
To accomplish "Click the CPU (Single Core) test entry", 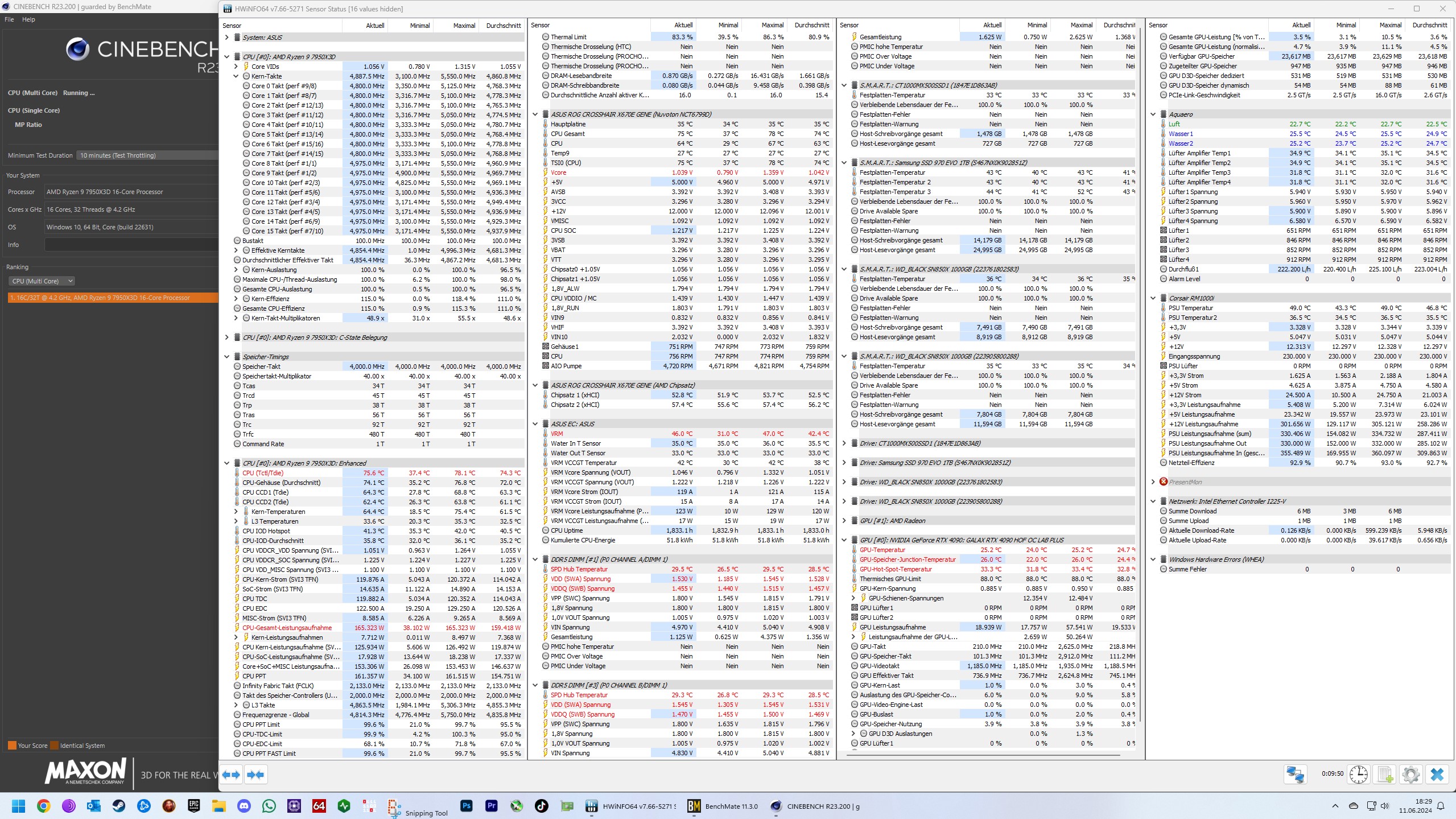I will (x=34, y=110).
